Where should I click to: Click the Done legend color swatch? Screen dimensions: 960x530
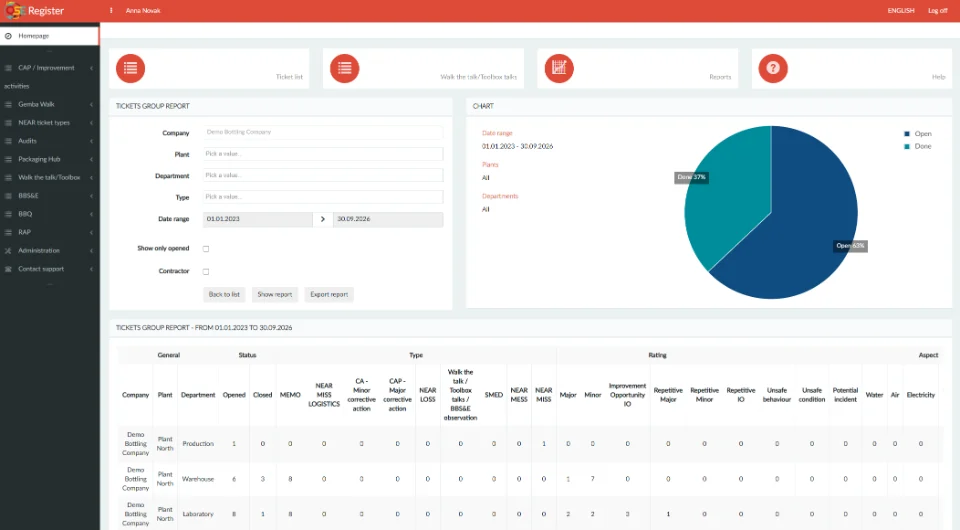coord(907,147)
